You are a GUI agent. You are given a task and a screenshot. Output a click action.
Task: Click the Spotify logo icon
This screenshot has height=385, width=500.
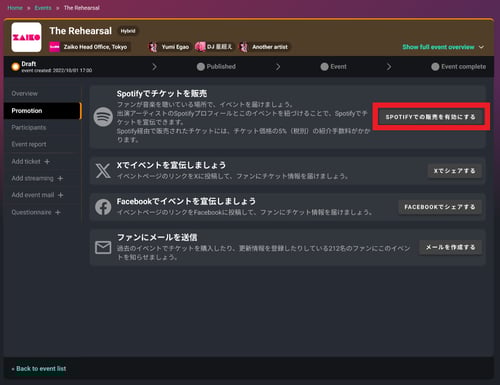coord(103,117)
